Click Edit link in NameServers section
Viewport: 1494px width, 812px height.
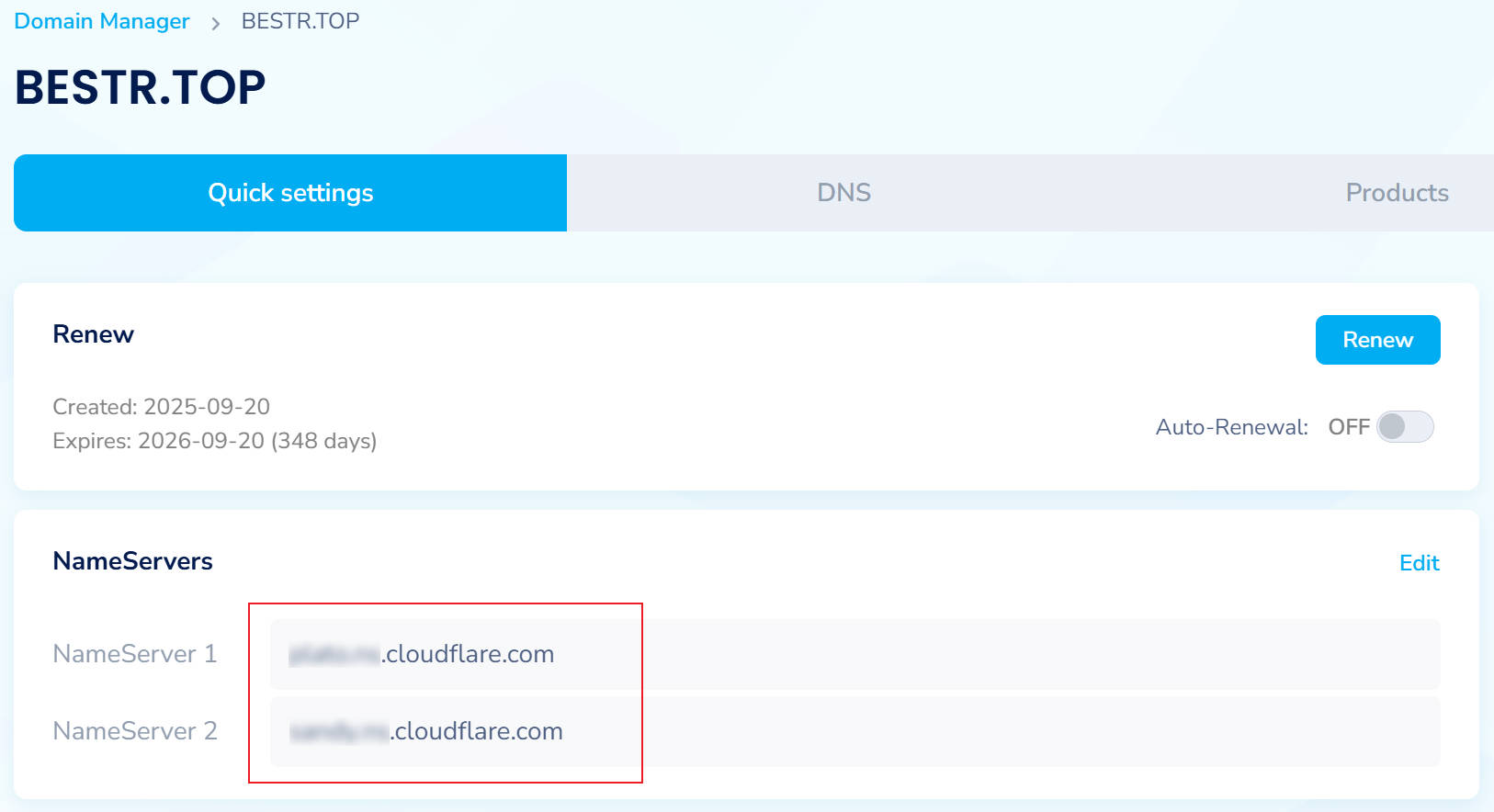(x=1419, y=563)
